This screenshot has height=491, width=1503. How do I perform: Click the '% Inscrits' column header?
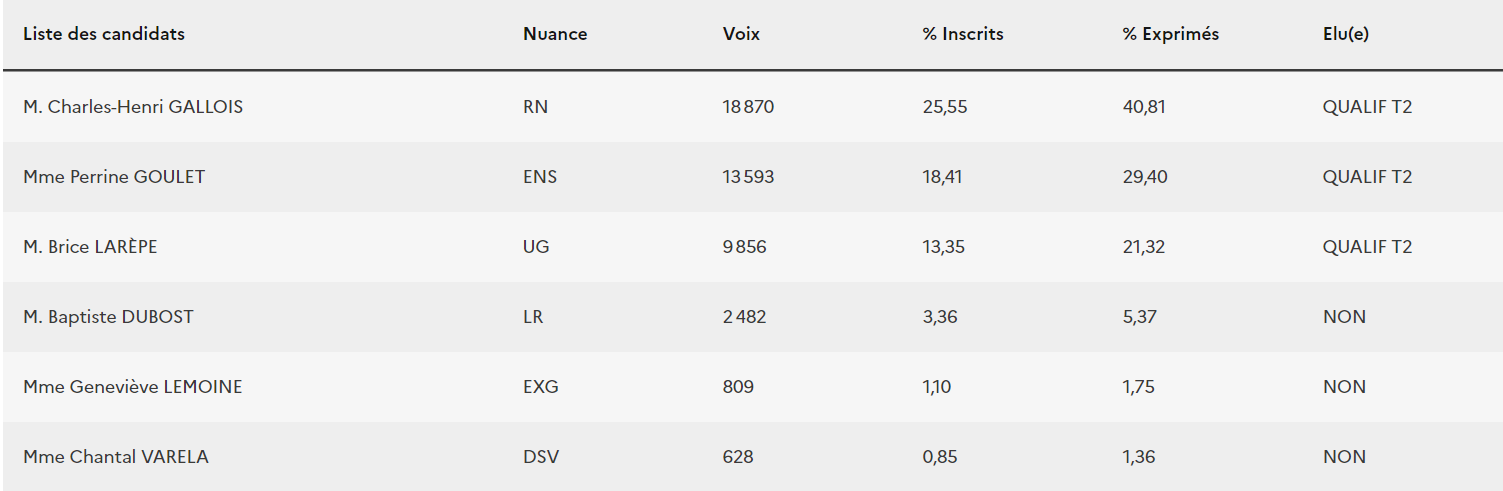[962, 34]
